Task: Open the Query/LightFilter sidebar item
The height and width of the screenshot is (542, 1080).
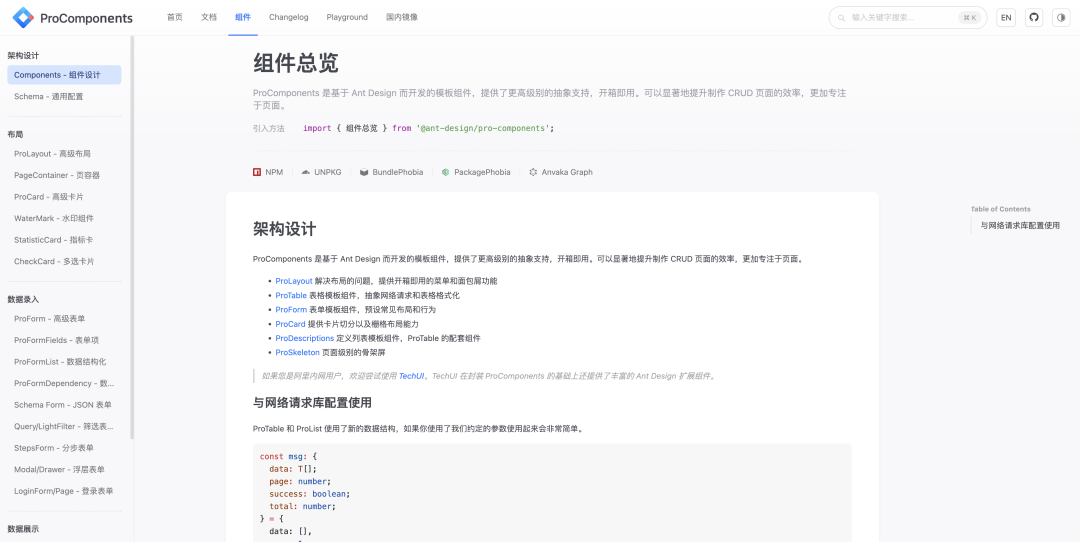Action: pos(64,426)
